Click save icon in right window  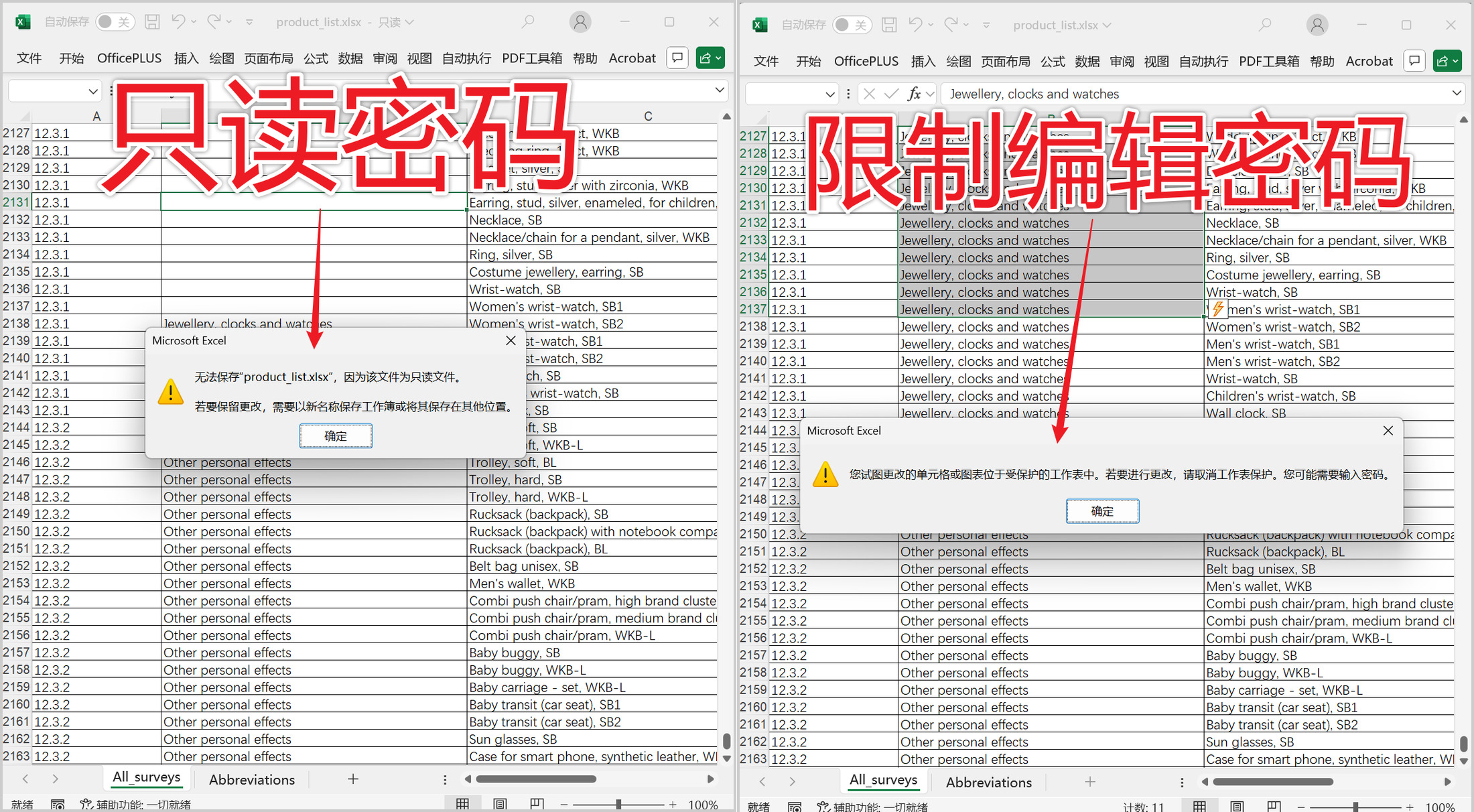click(x=888, y=25)
